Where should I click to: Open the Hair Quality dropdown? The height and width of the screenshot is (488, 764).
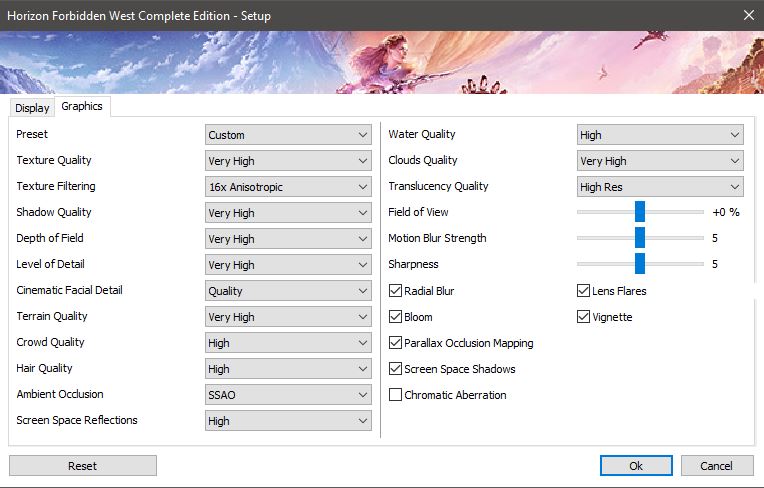288,369
